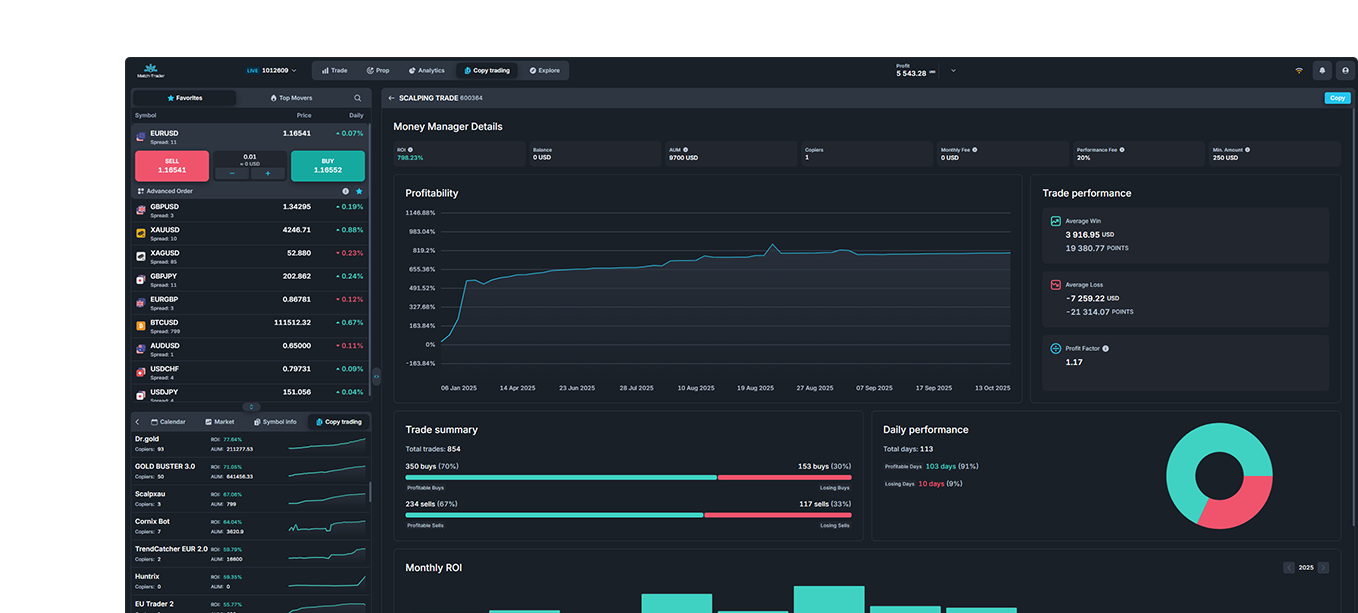
Task: Open the notifications bell
Action: tap(1322, 71)
